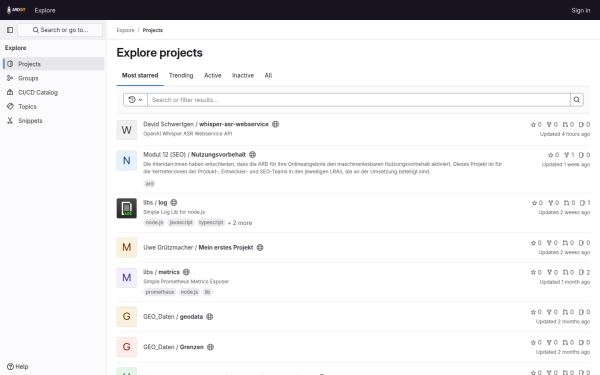
Task: Click the Topics tag icon
Action: [x=10, y=106]
